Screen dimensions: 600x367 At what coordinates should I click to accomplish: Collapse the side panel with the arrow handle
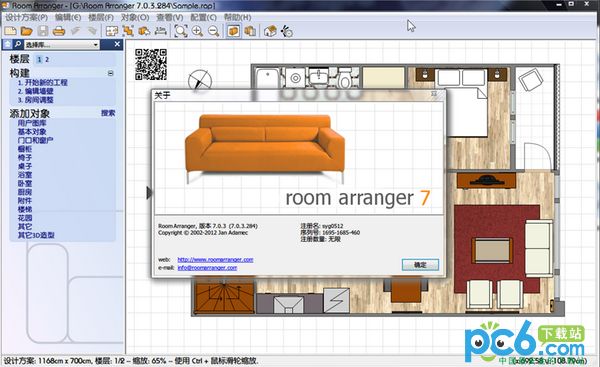(149, 192)
